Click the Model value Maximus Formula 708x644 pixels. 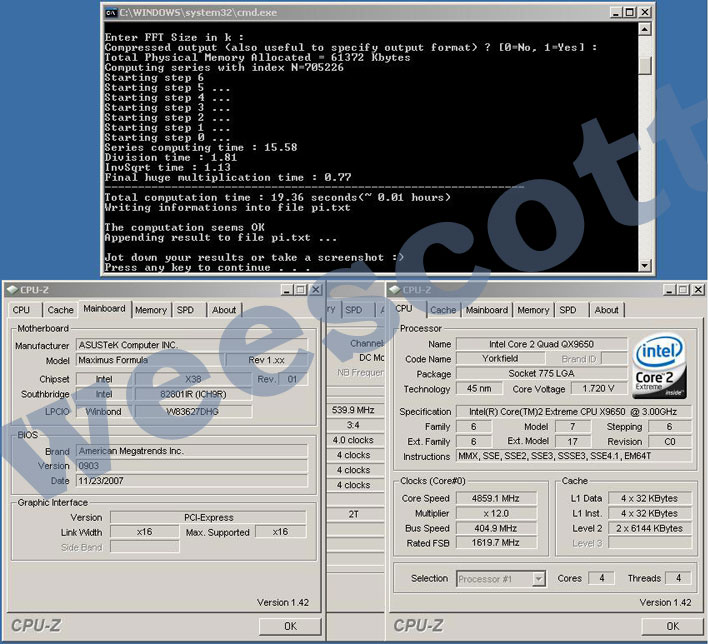click(150, 360)
